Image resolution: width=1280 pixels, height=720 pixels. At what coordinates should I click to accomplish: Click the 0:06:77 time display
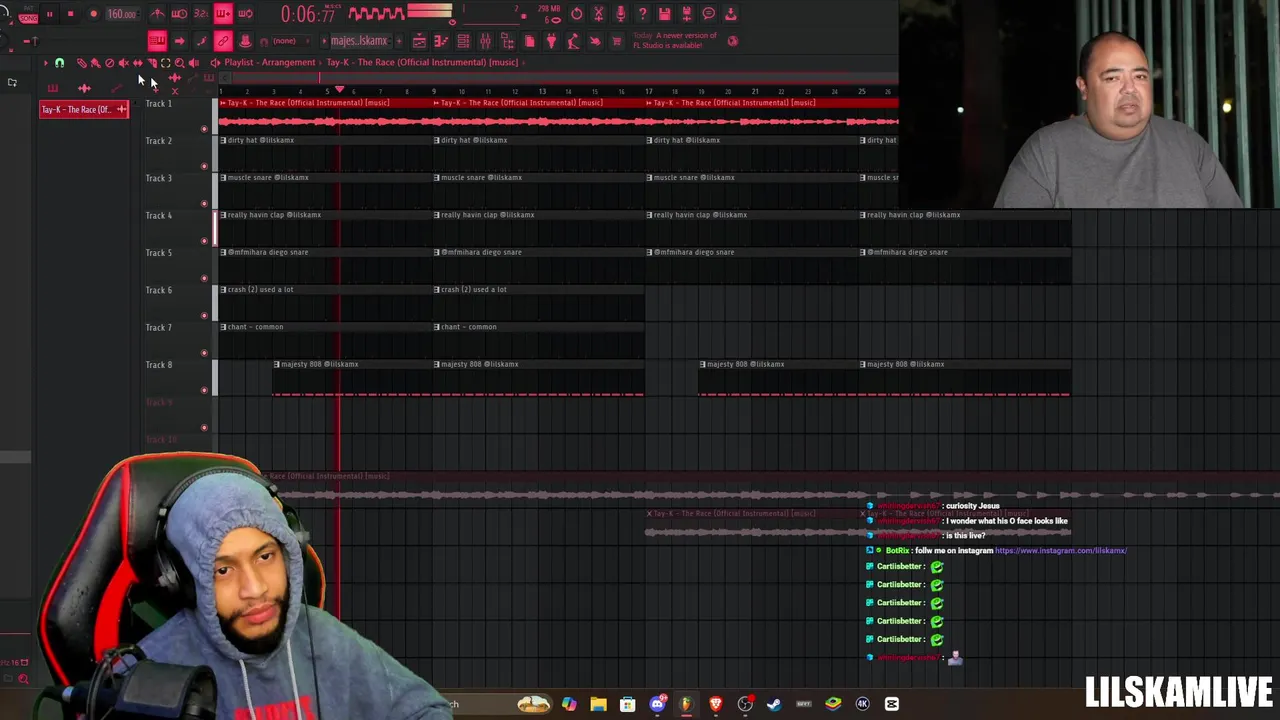[x=308, y=14]
